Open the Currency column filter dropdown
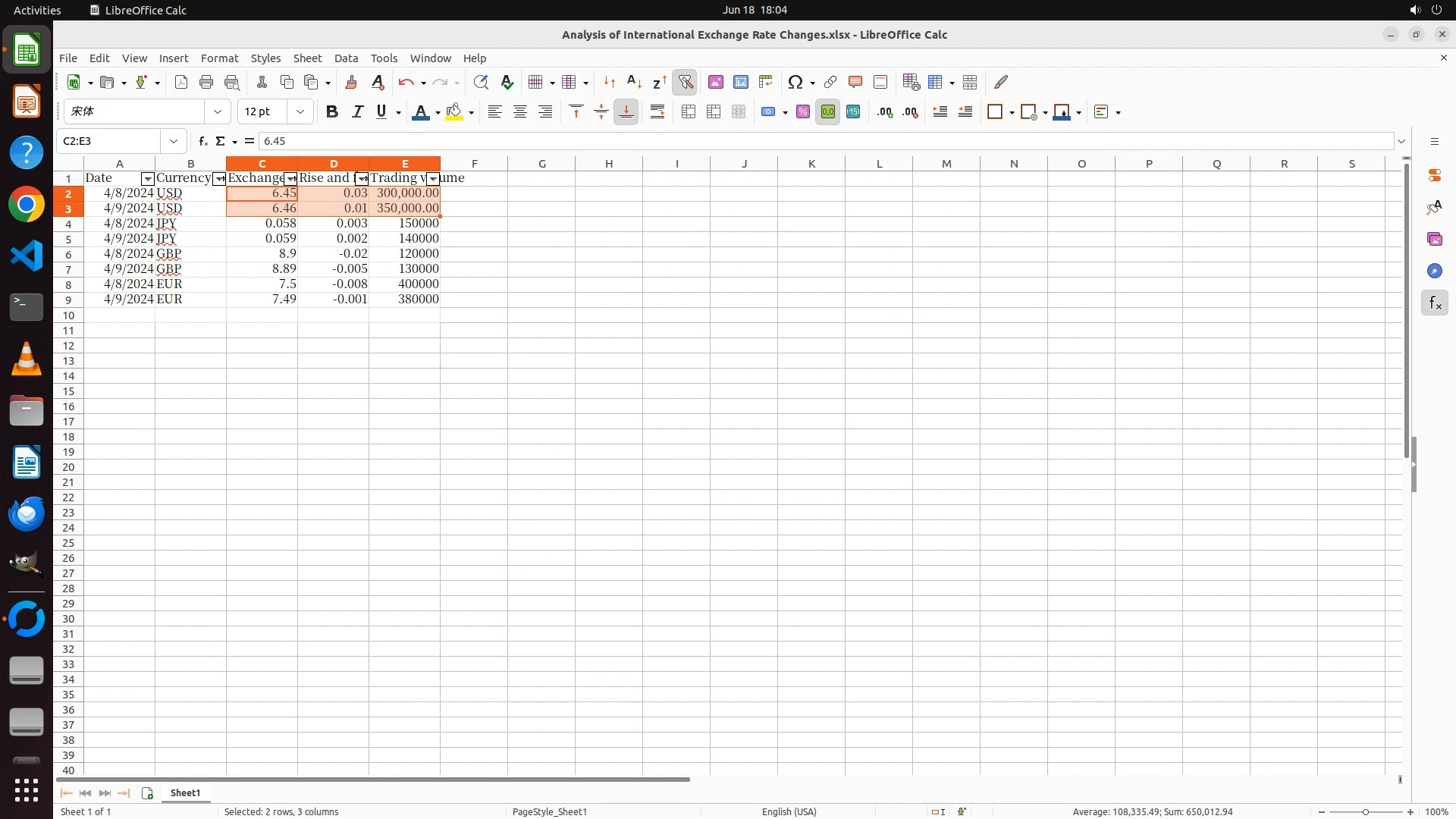This screenshot has width=1456, height=819. click(219, 179)
